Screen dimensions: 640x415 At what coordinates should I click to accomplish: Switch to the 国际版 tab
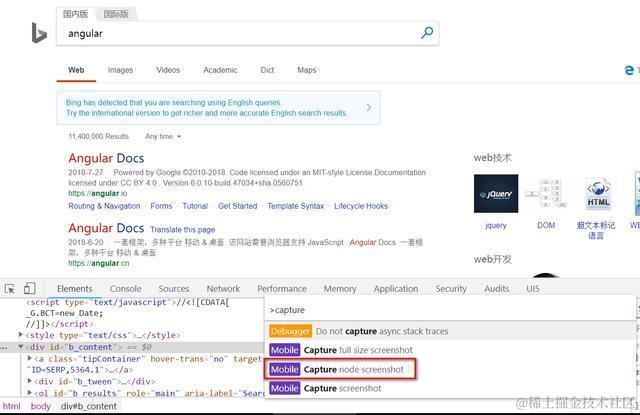pyautogui.click(x=116, y=14)
